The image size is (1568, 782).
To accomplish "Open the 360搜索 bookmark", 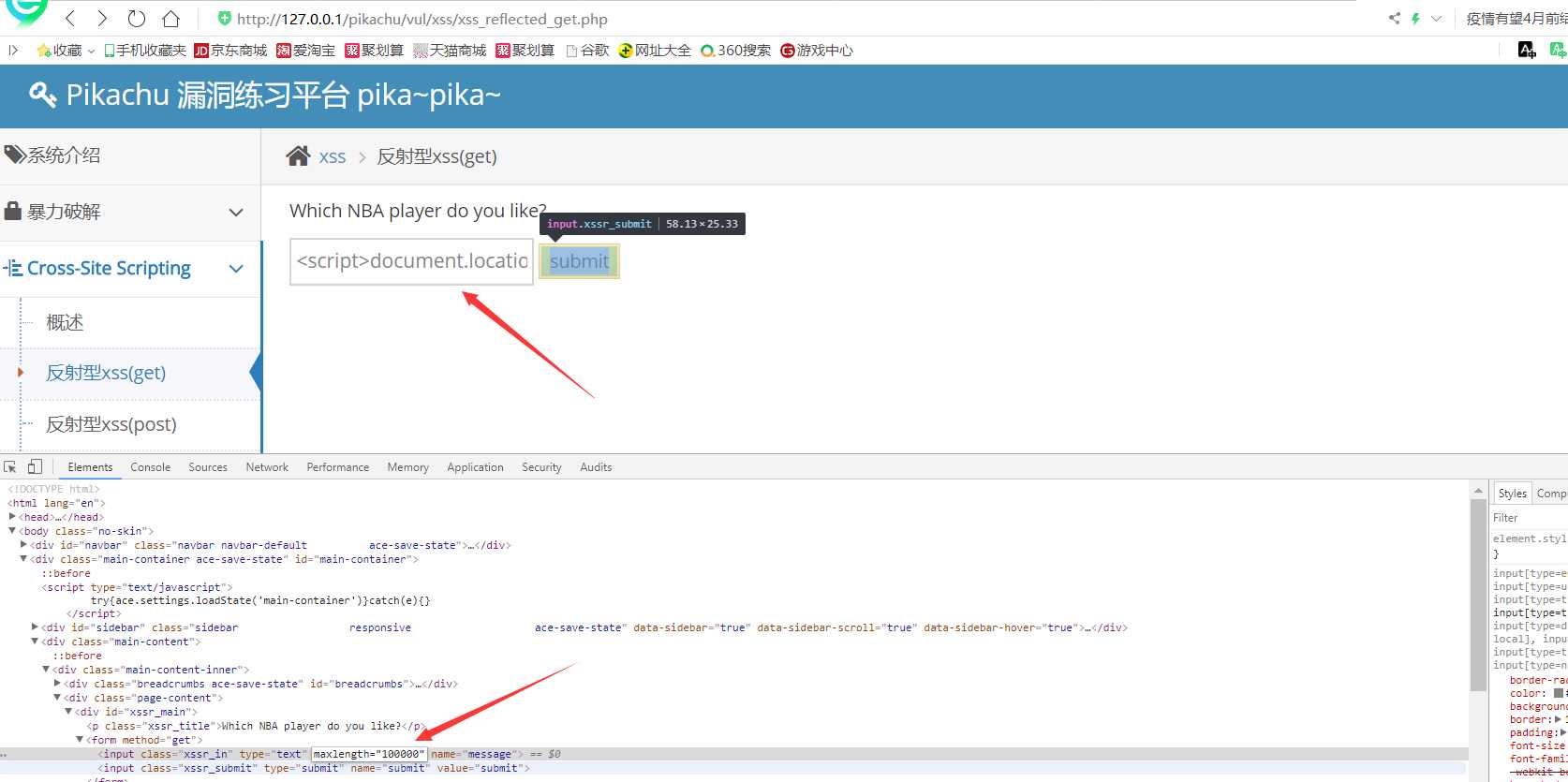I will tap(735, 50).
